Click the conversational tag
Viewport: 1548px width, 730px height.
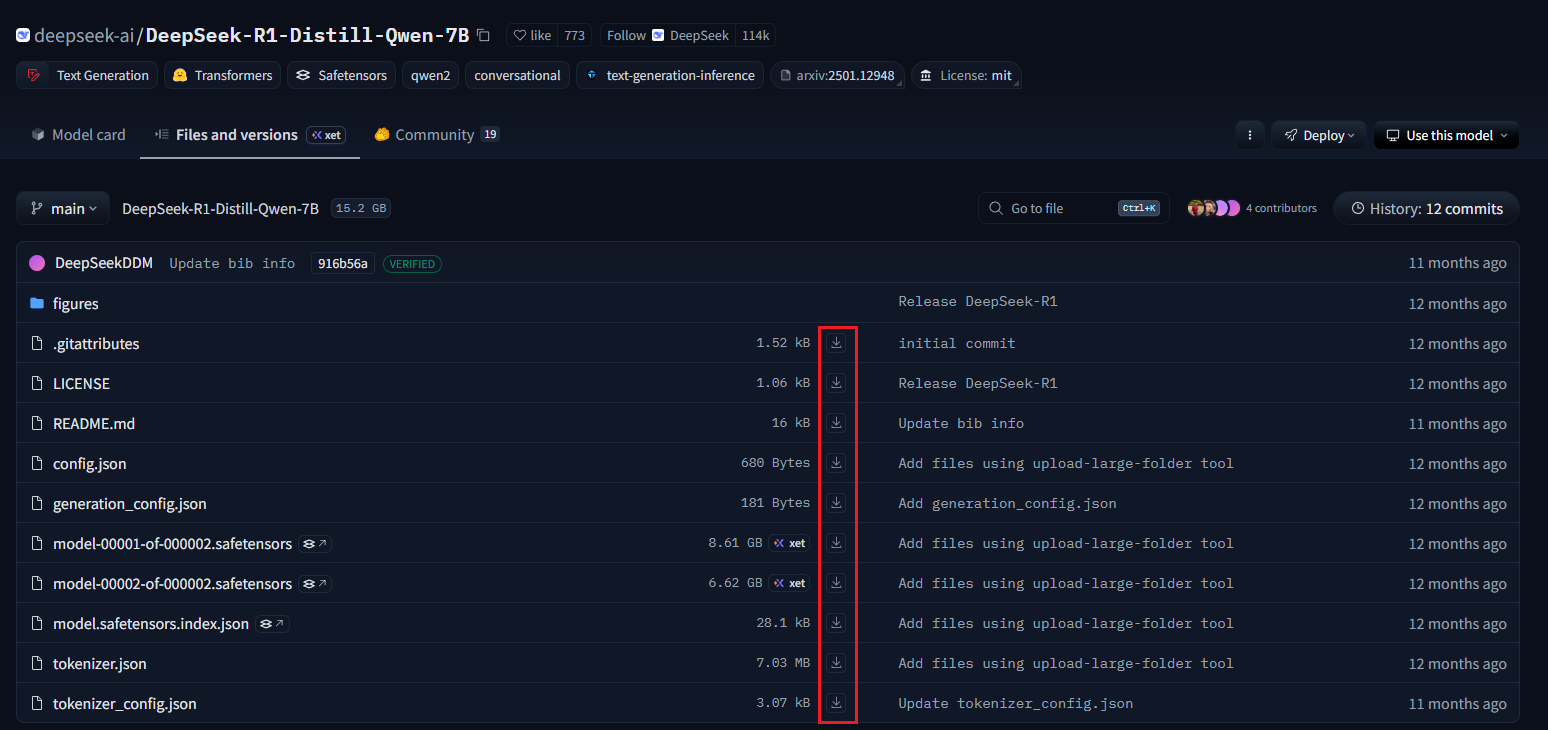517,75
